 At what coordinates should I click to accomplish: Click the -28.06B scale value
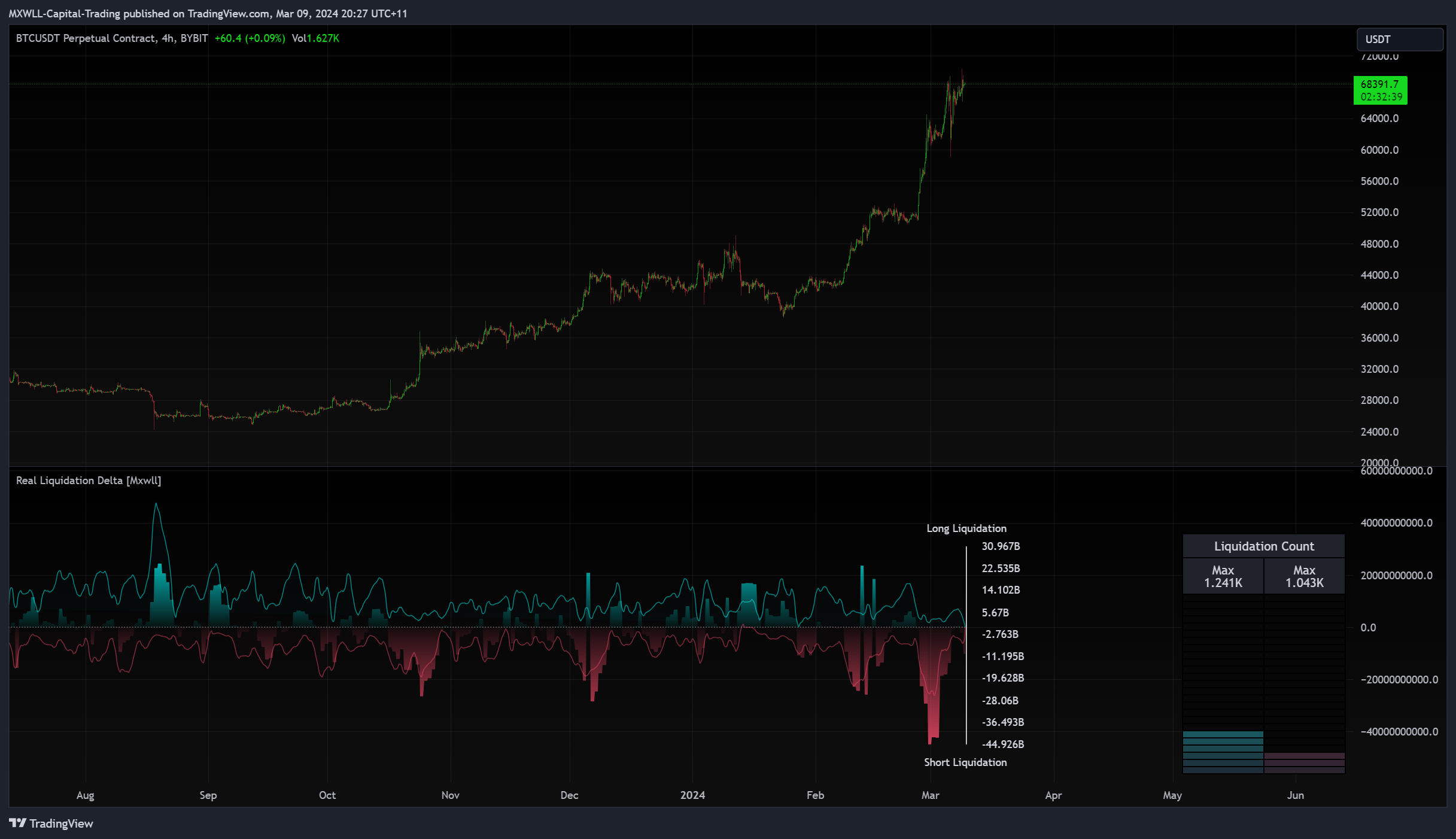click(x=1000, y=701)
